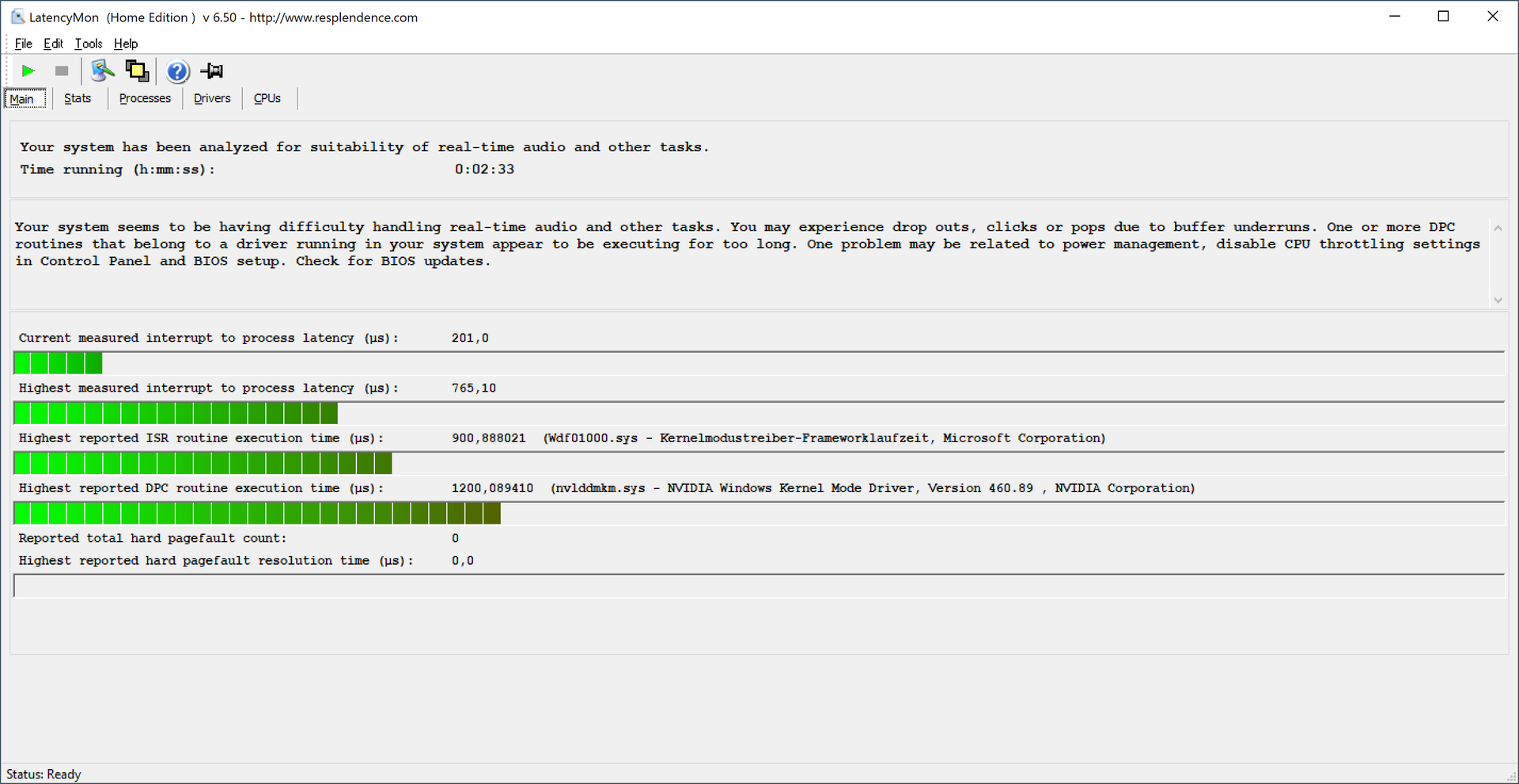The image size is (1519, 784).
Task: Toggle the always-on-top pin icon
Action: pos(212,71)
